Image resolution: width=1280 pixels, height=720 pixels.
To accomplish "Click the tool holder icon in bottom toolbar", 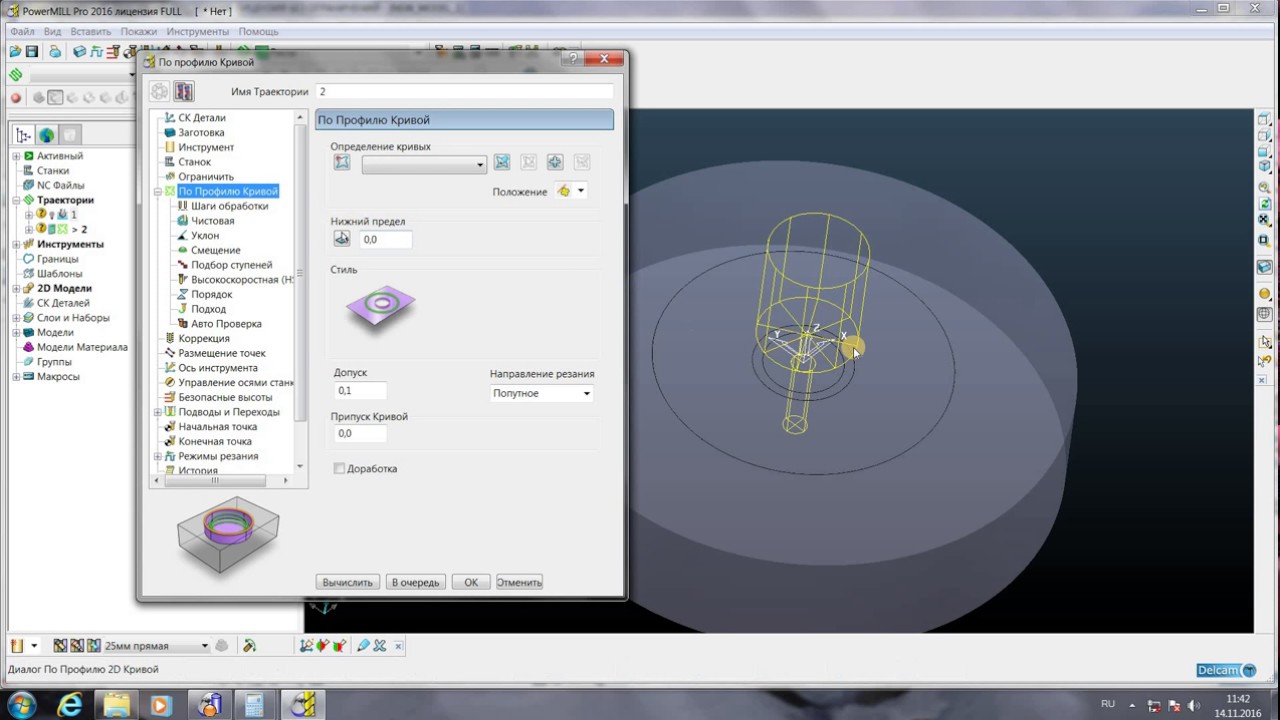I will (249, 646).
